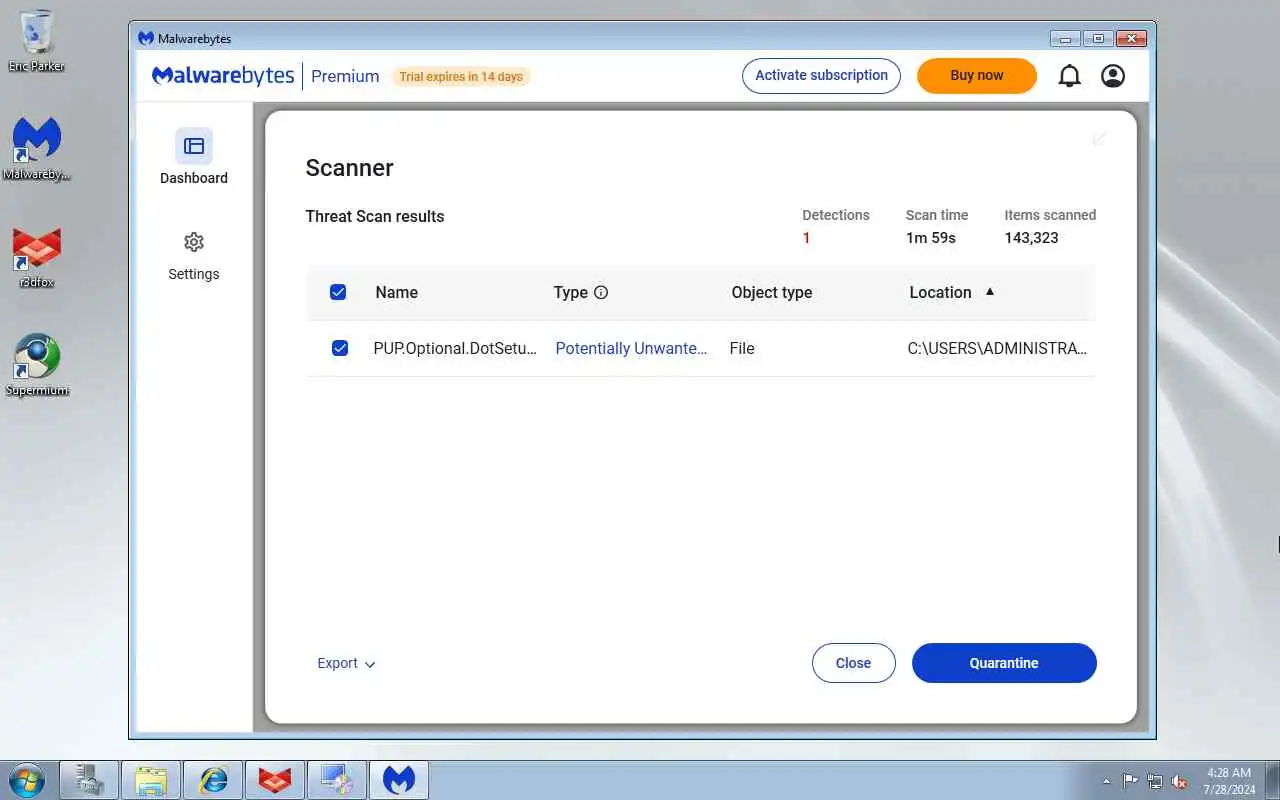Click the Malwarebytes logo in header
1280x800 pixels.
pos(223,76)
